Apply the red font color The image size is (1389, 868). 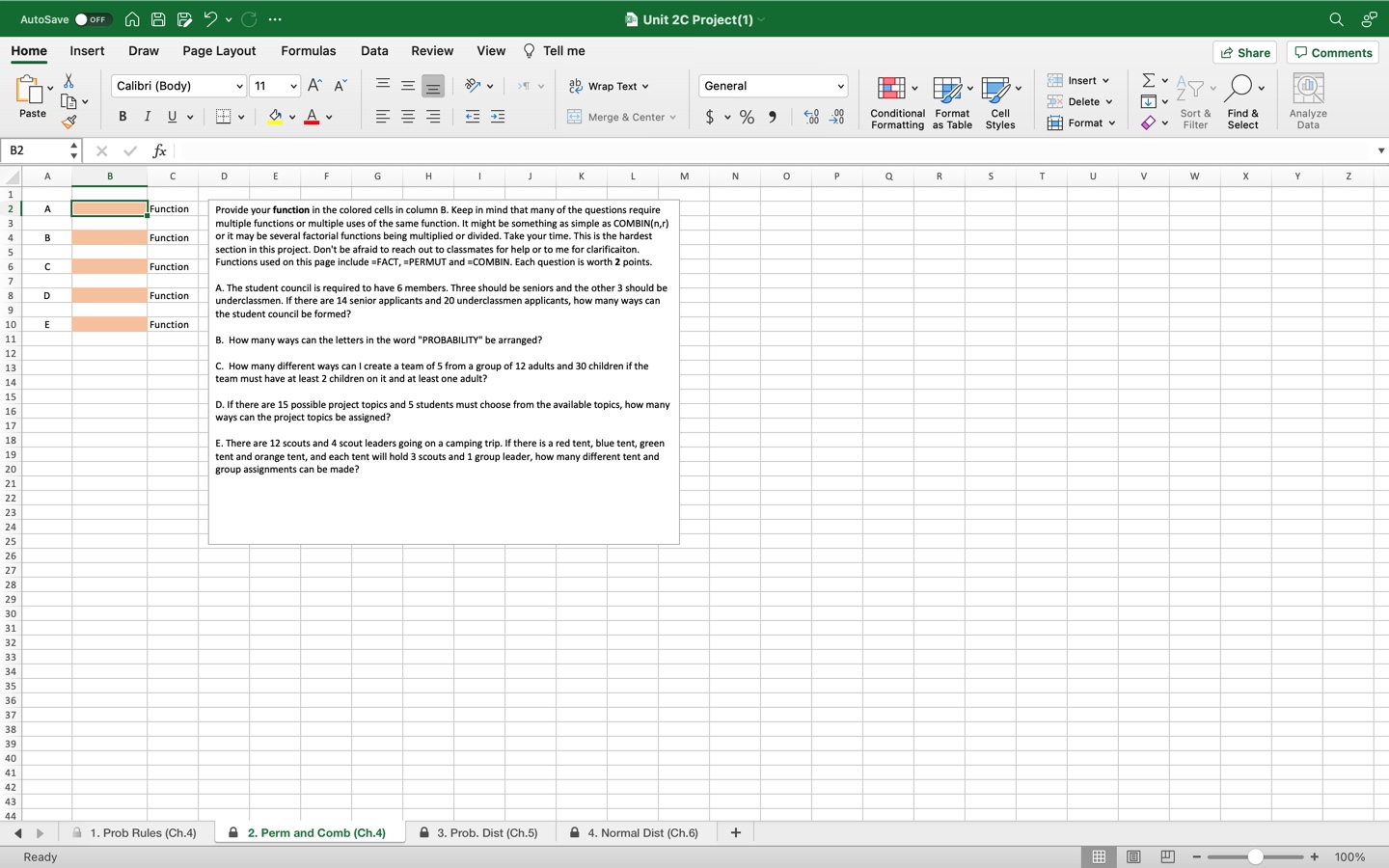pyautogui.click(x=312, y=117)
